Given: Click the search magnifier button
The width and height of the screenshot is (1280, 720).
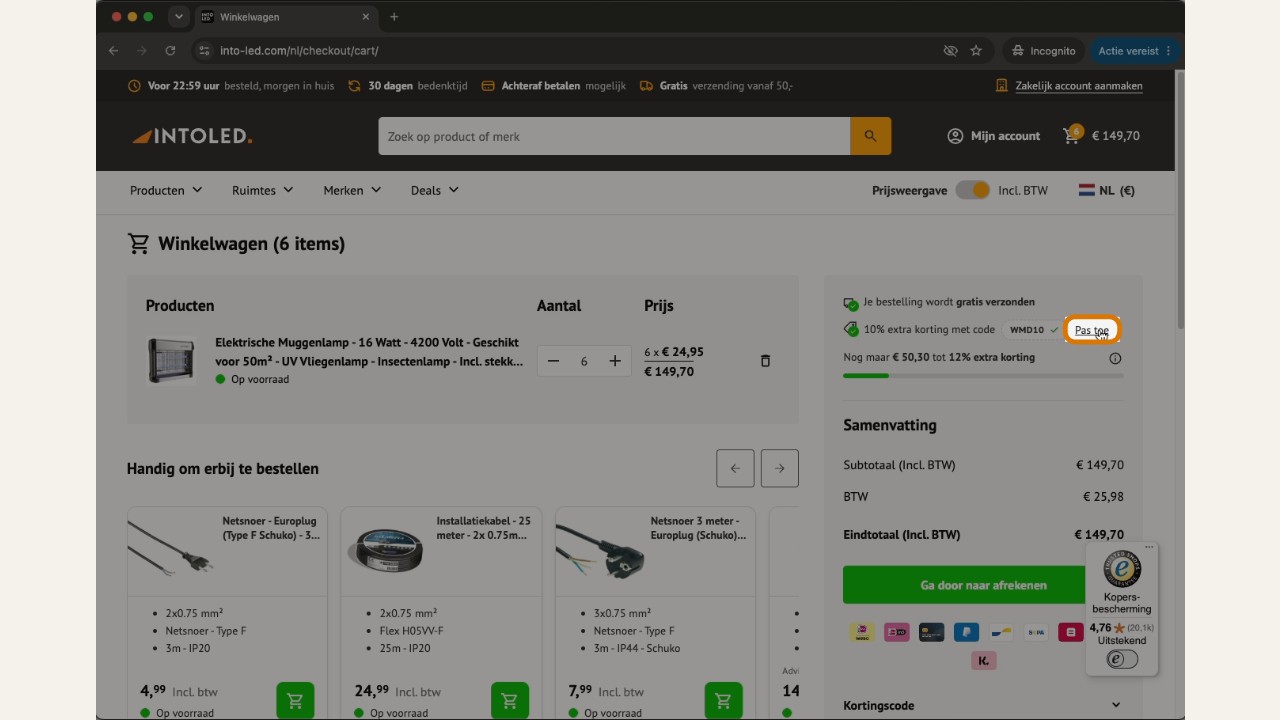Looking at the screenshot, I should point(870,136).
